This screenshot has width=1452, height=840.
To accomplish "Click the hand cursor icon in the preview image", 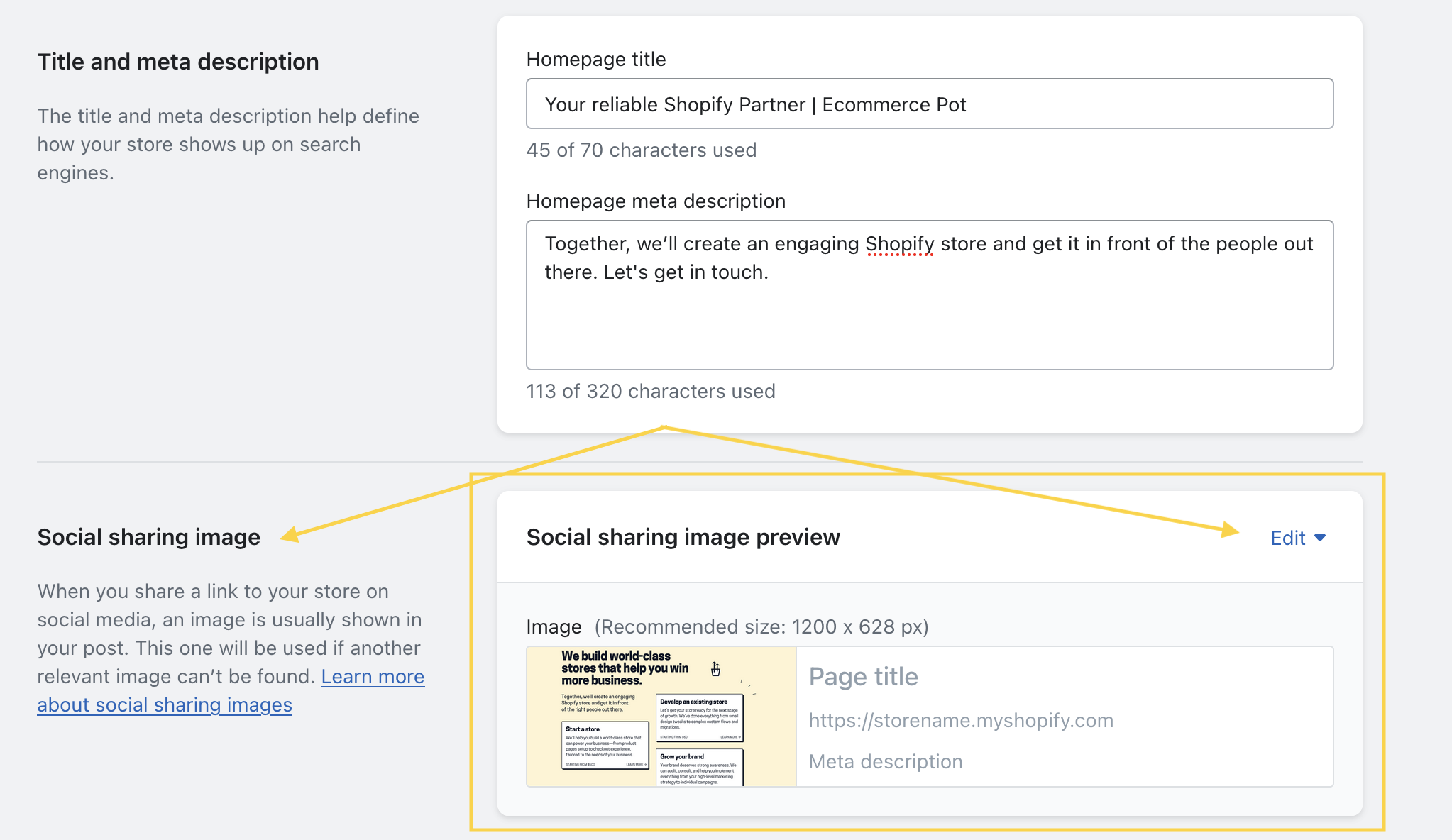I will [x=715, y=669].
